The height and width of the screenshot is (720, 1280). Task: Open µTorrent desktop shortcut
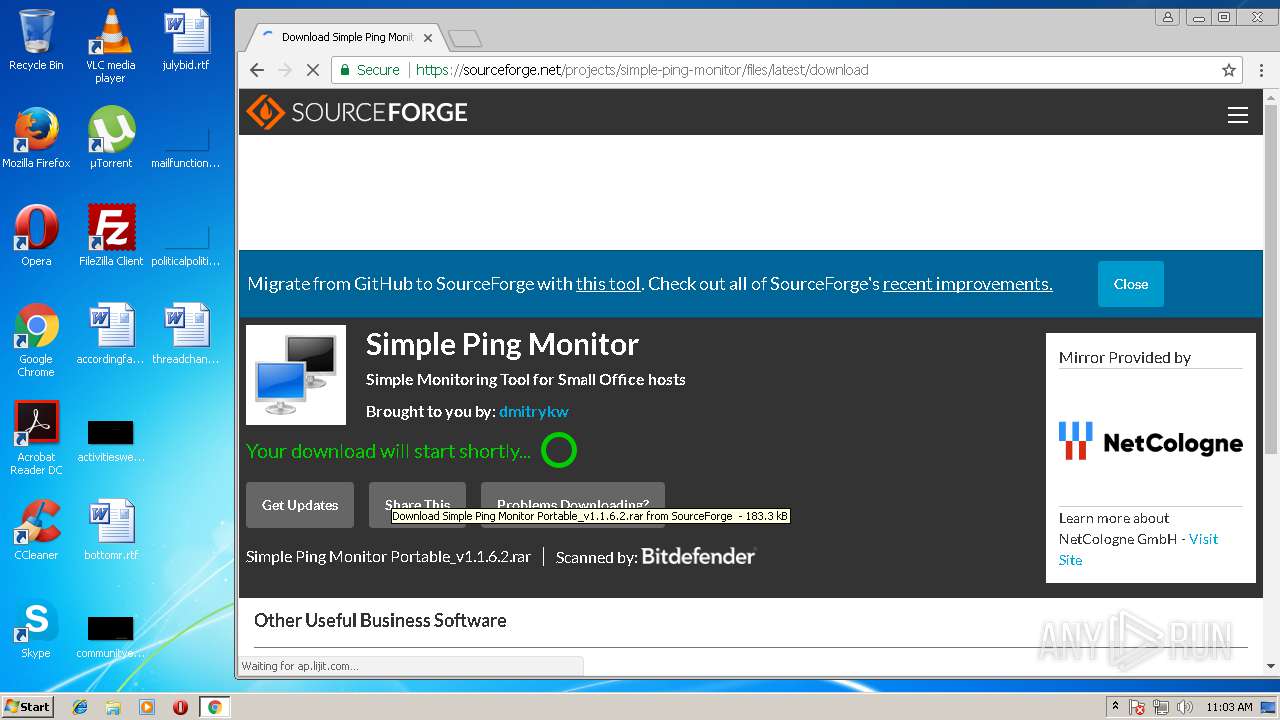(110, 138)
